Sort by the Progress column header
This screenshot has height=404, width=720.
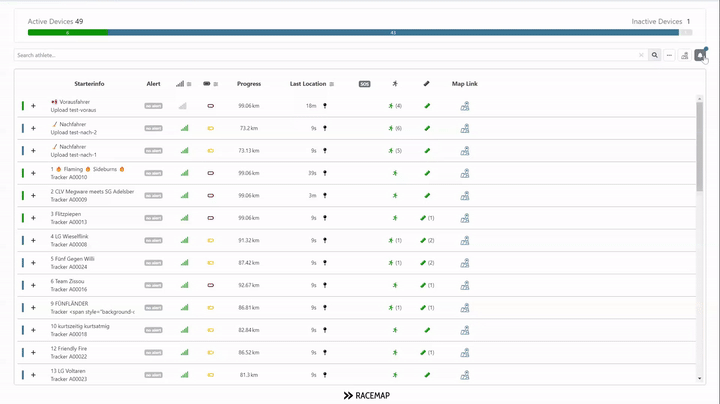(x=249, y=84)
